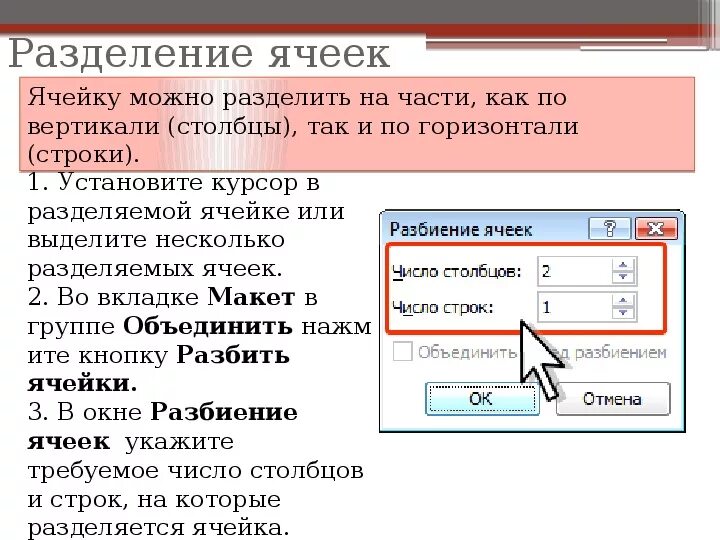Click the text требуемое число столбцов
Image resolution: width=720 pixels, height=540 pixels.
(195, 471)
